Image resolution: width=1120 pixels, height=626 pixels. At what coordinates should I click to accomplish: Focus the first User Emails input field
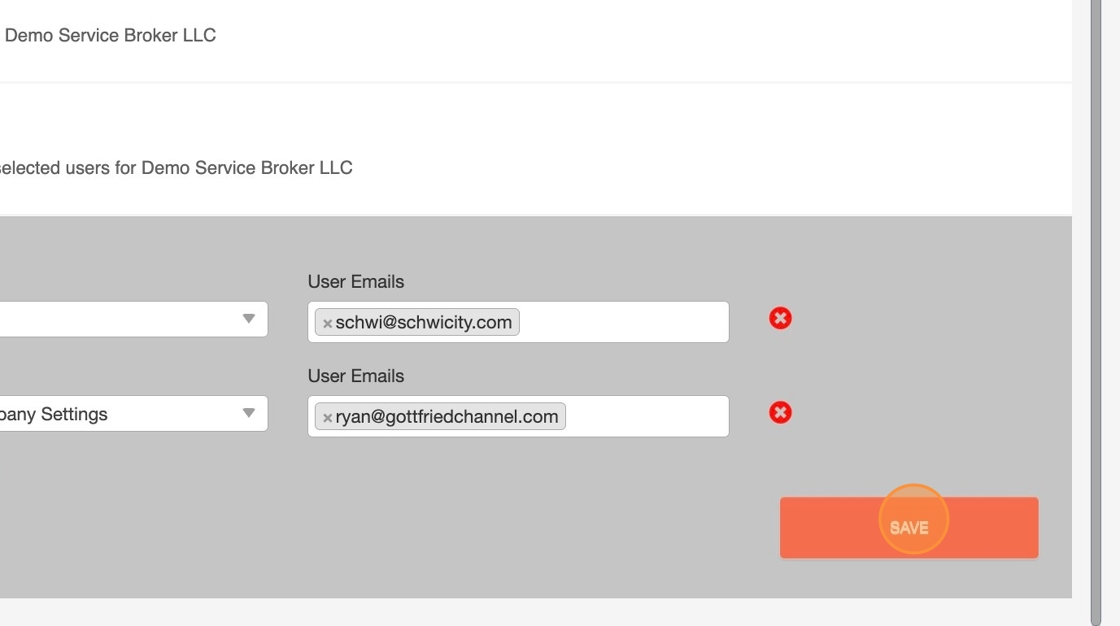coord(620,322)
